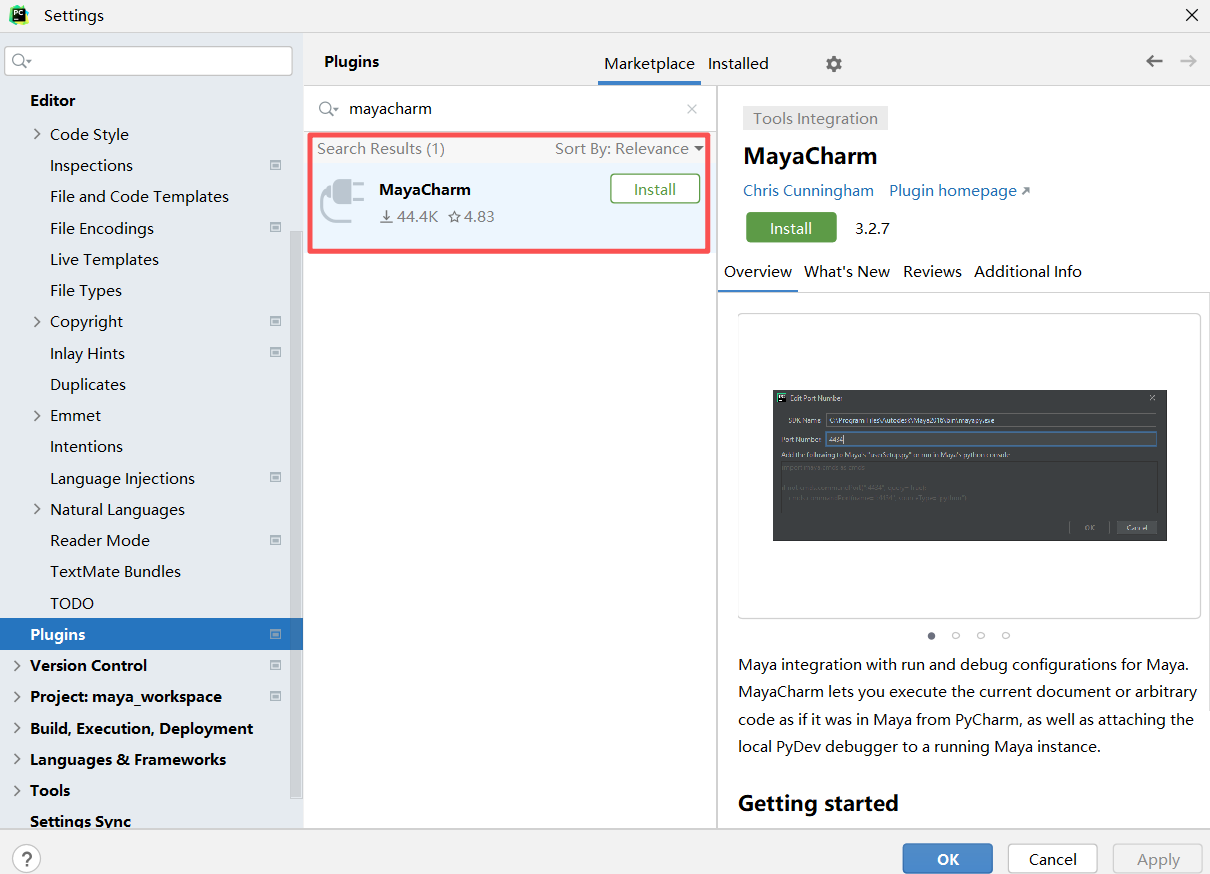This screenshot has height=874, width=1210.
Task: Select File Types setting
Action: click(86, 290)
